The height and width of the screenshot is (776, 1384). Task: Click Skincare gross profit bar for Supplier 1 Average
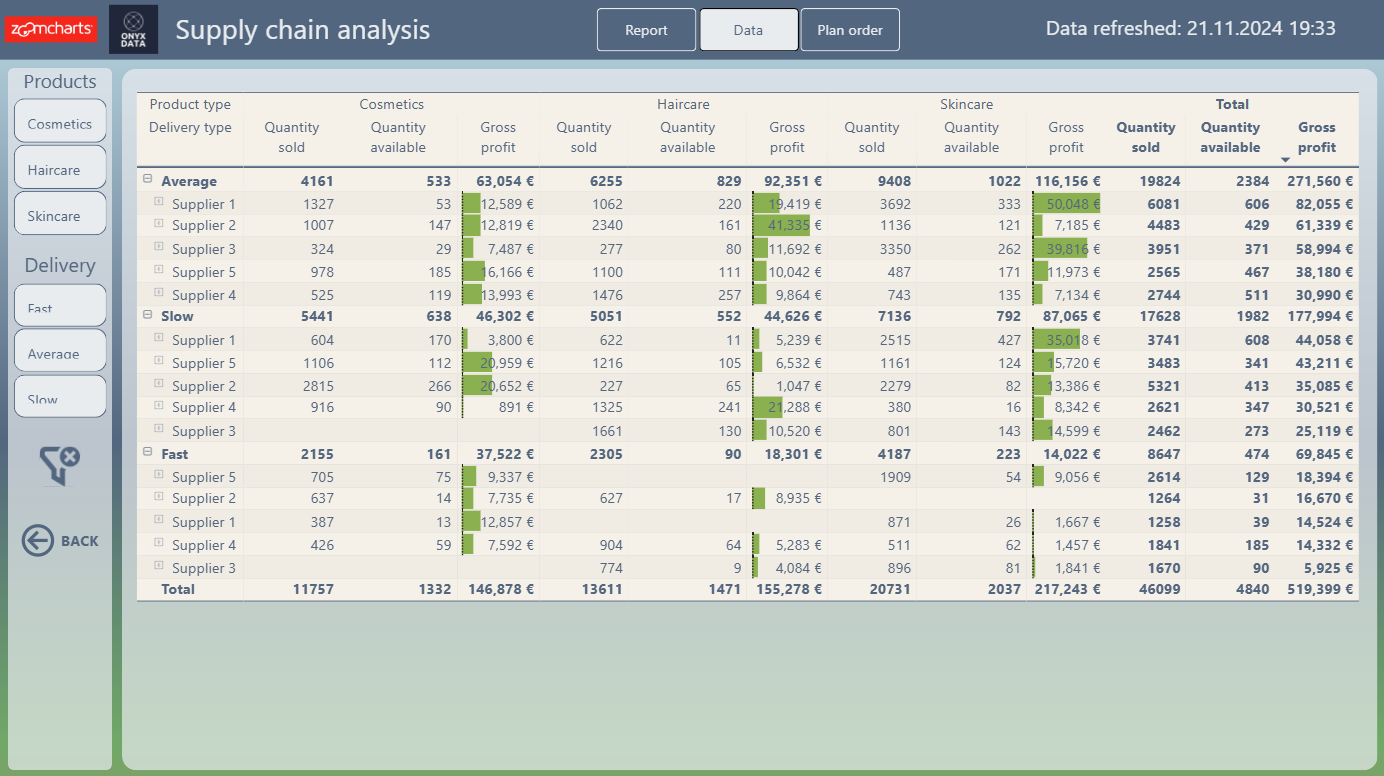1066,203
